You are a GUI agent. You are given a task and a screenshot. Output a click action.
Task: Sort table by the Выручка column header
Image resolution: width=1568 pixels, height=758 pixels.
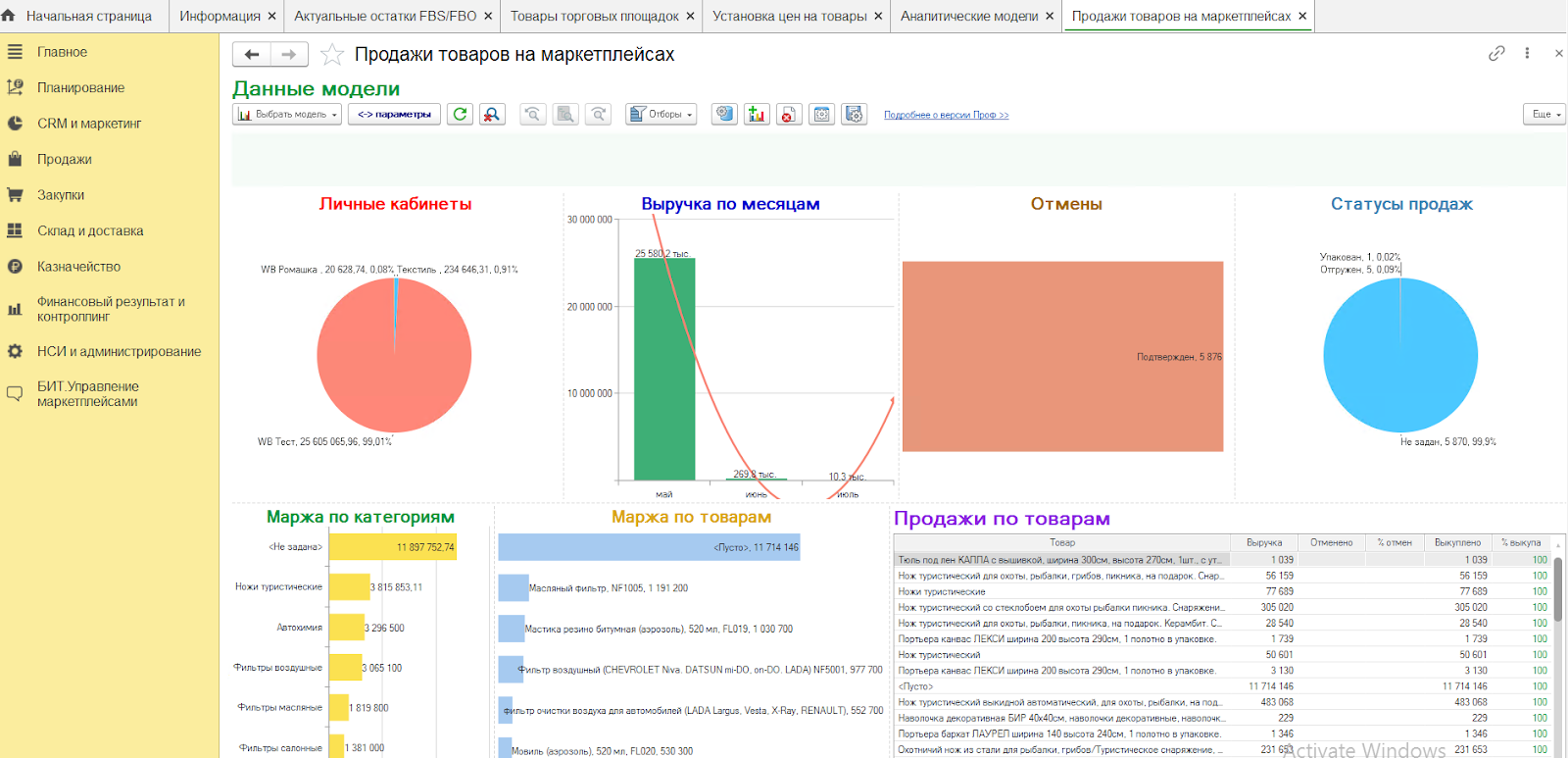pos(1263,543)
